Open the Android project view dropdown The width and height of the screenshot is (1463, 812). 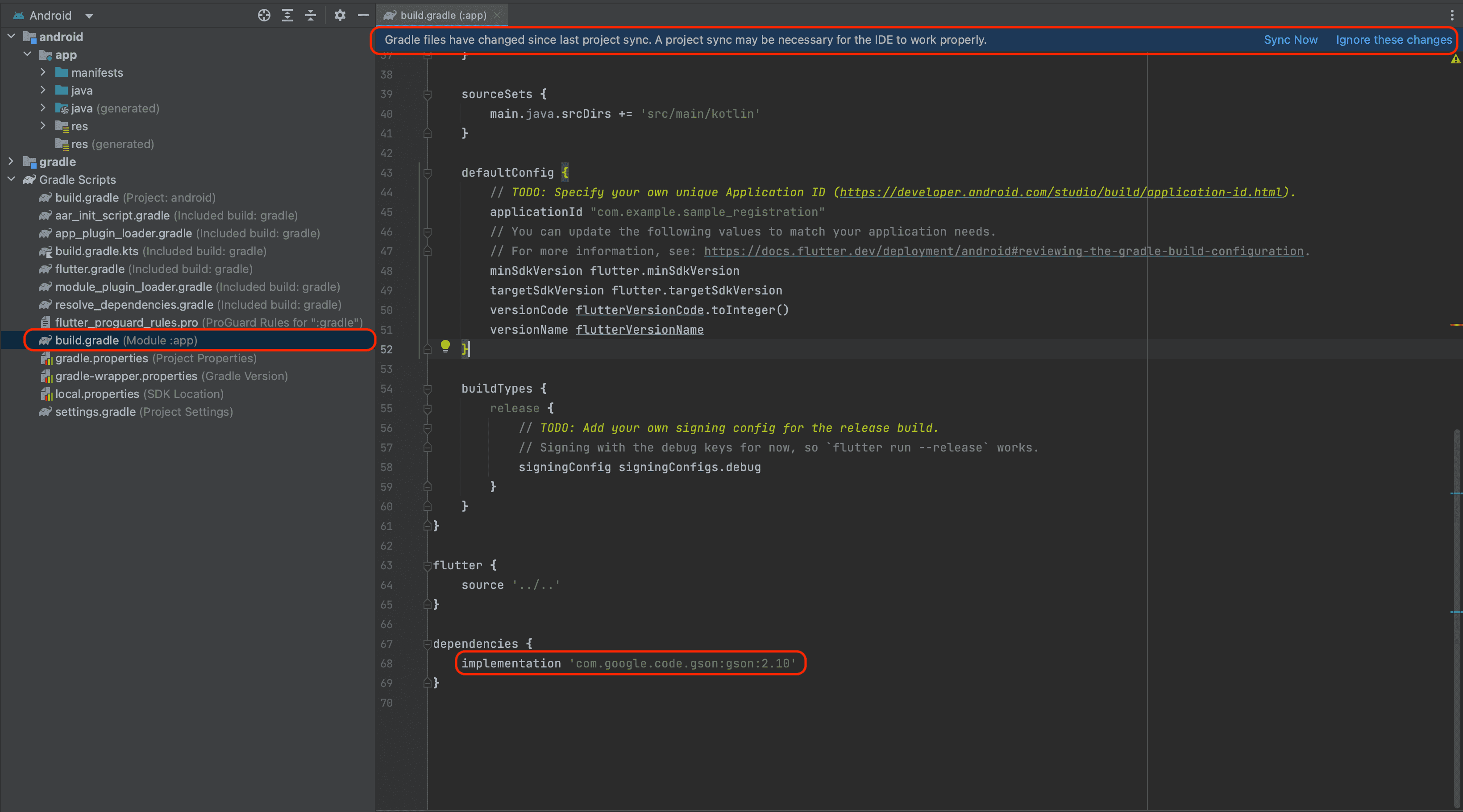(89, 16)
